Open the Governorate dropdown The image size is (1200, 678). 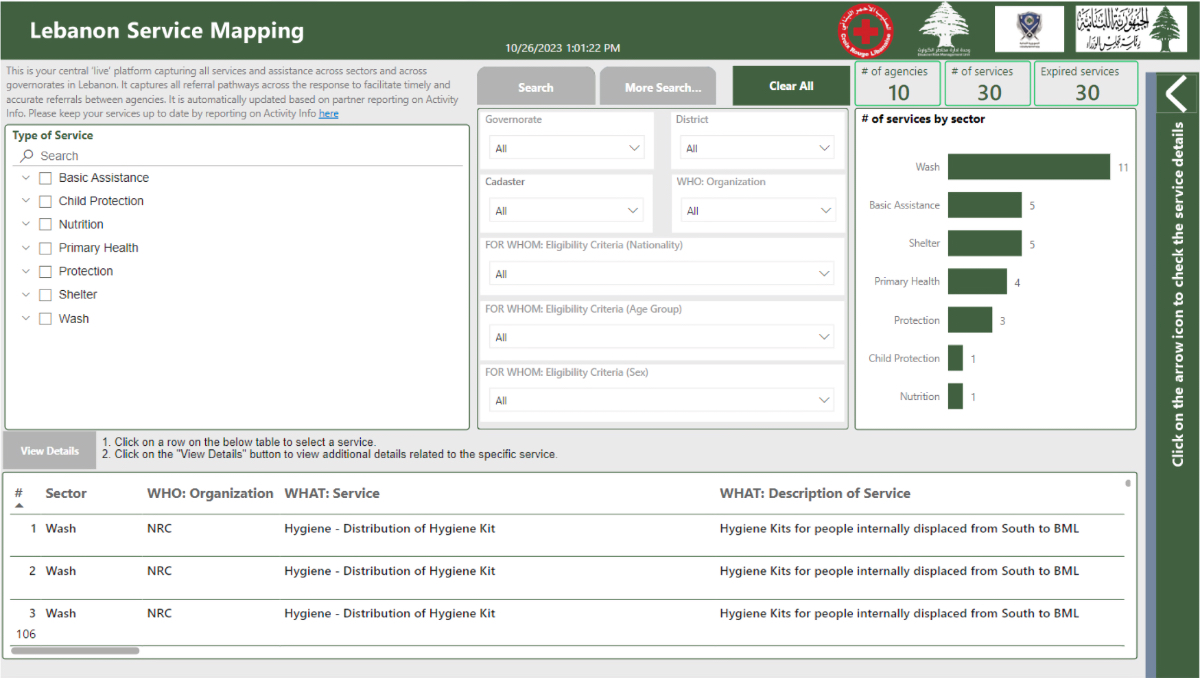[568, 148]
